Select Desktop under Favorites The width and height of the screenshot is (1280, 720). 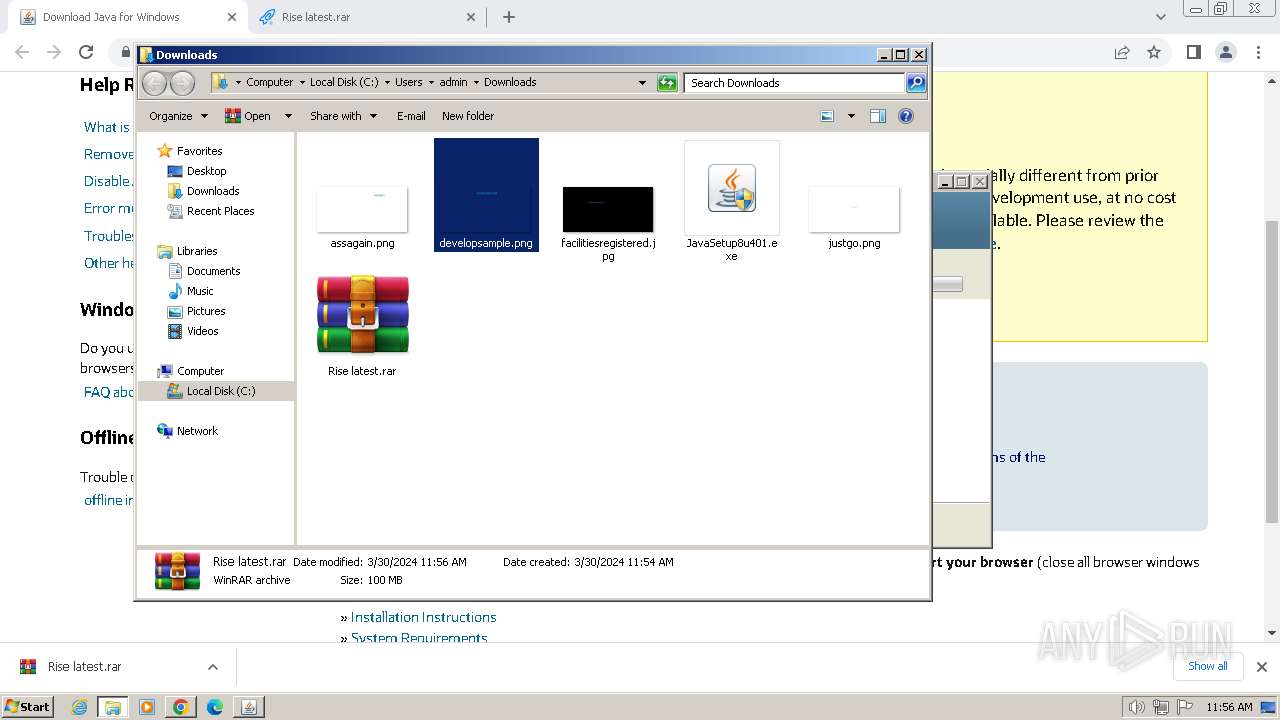[206, 171]
